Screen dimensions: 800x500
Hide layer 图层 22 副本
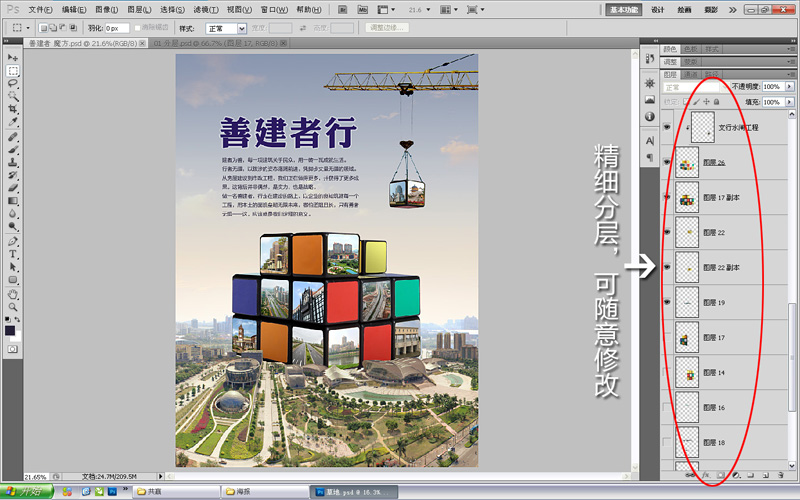[667, 267]
